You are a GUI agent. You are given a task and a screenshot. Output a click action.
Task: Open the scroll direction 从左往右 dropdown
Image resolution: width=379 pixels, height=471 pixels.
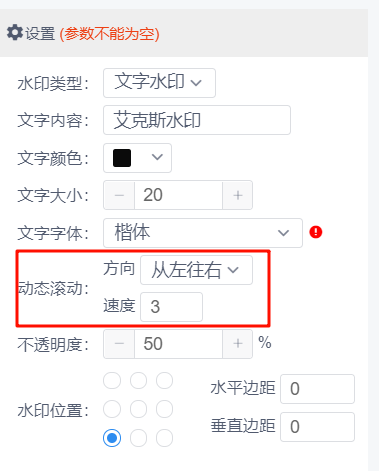tap(196, 270)
